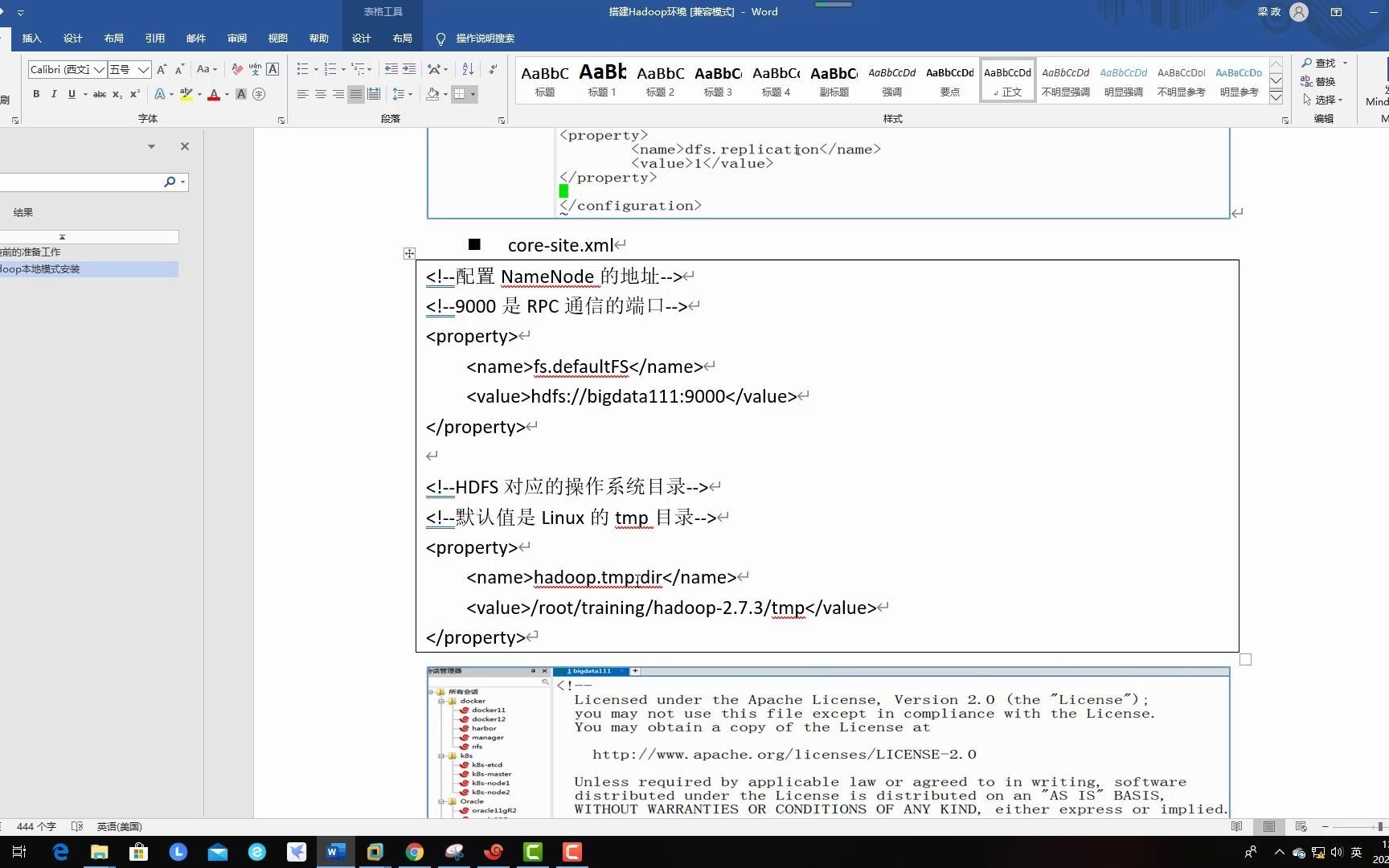Viewport: 1389px width, 868px height.
Task: Toggle bold formatting in the font group
Action: [x=35, y=94]
